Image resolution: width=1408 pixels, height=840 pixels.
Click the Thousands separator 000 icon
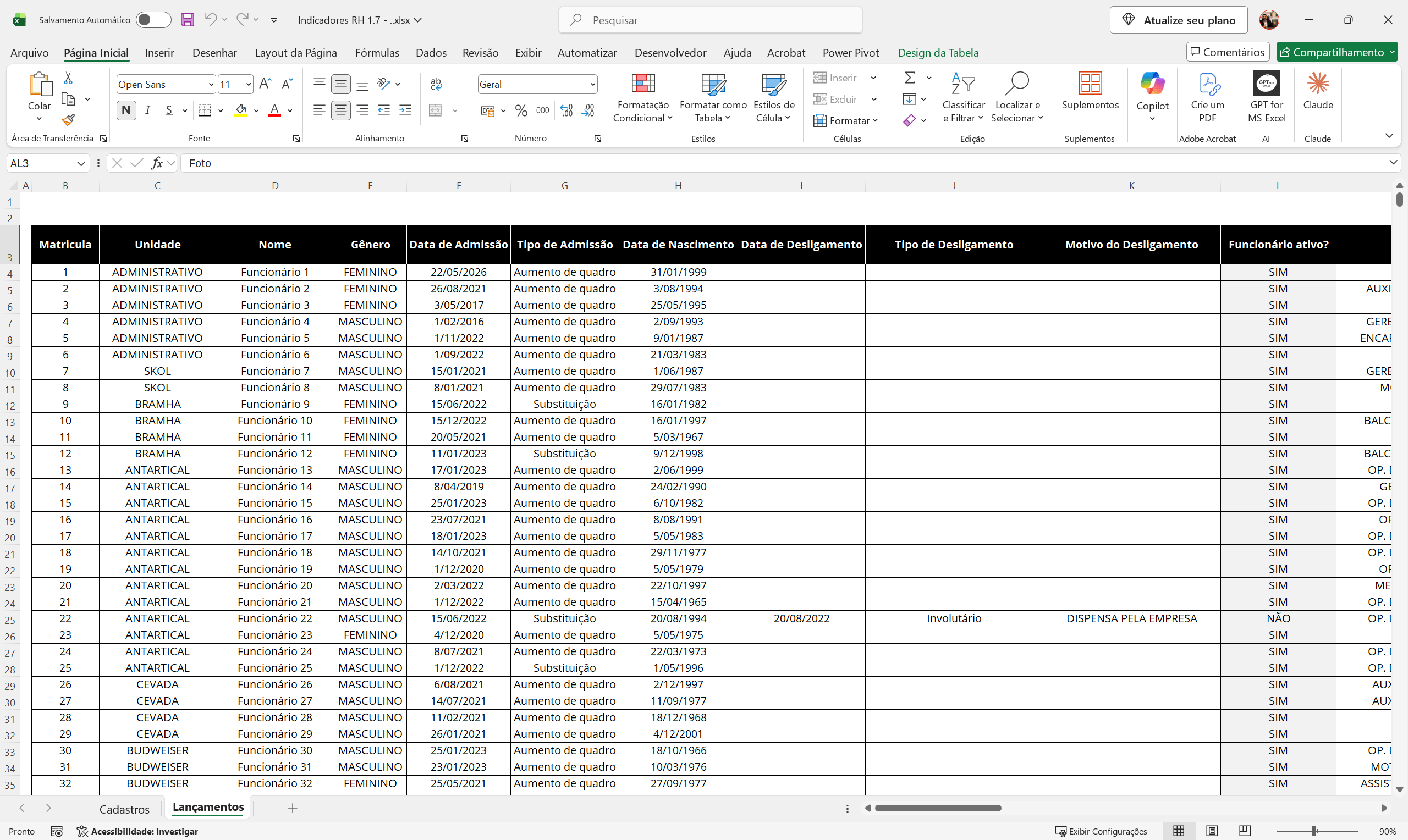click(542, 110)
